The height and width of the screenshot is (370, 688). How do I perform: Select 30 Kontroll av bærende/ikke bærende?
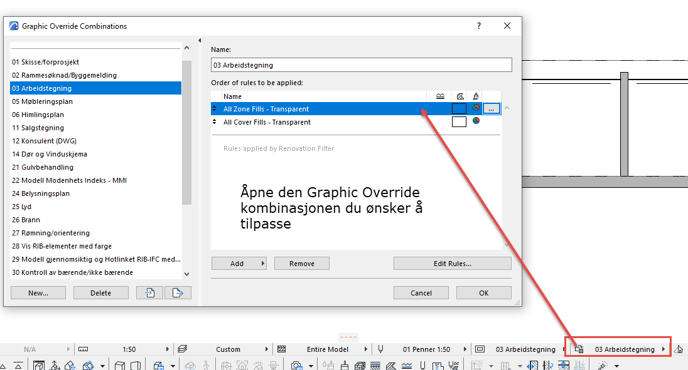click(x=96, y=273)
